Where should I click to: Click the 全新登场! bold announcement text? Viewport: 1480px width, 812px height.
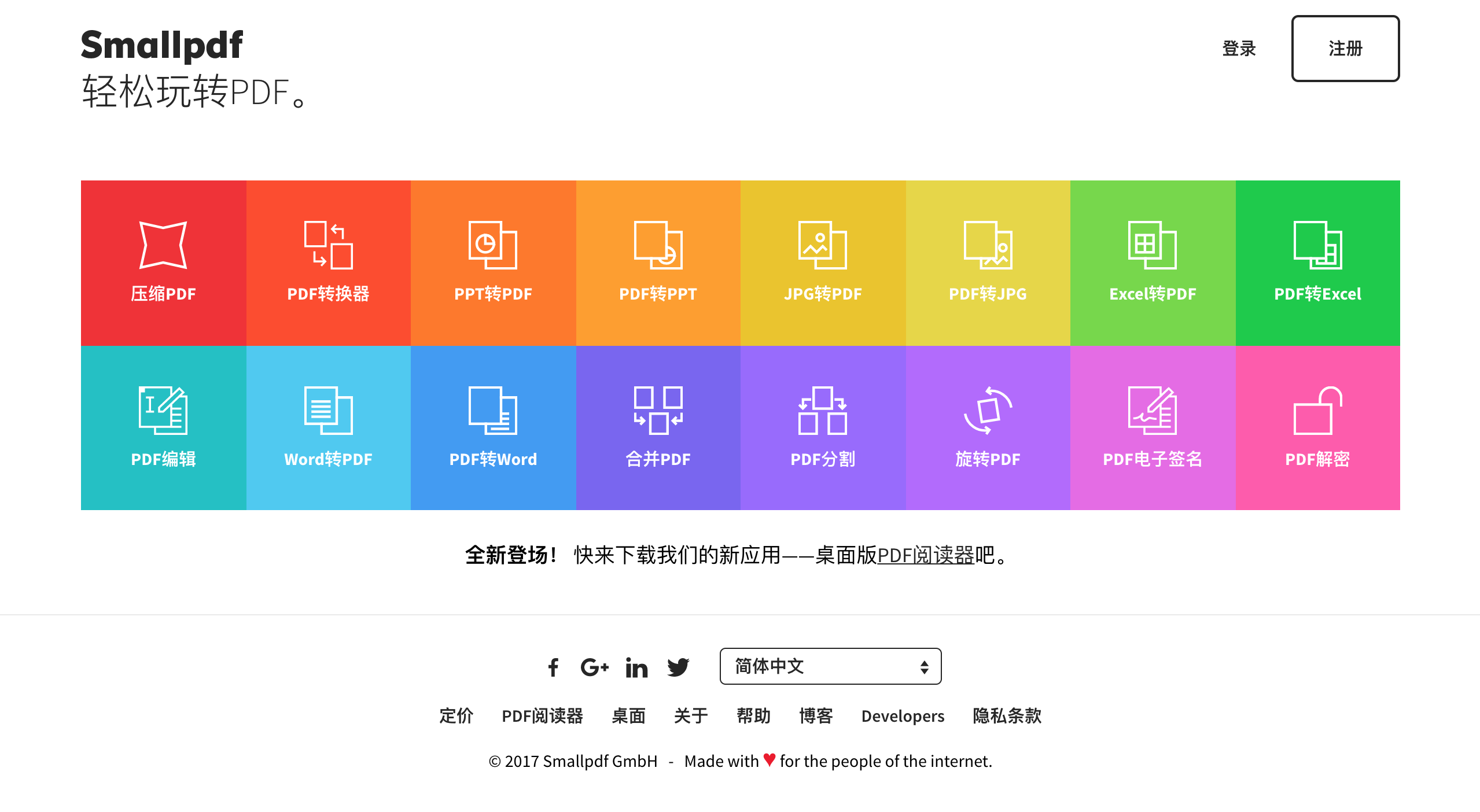tap(511, 555)
